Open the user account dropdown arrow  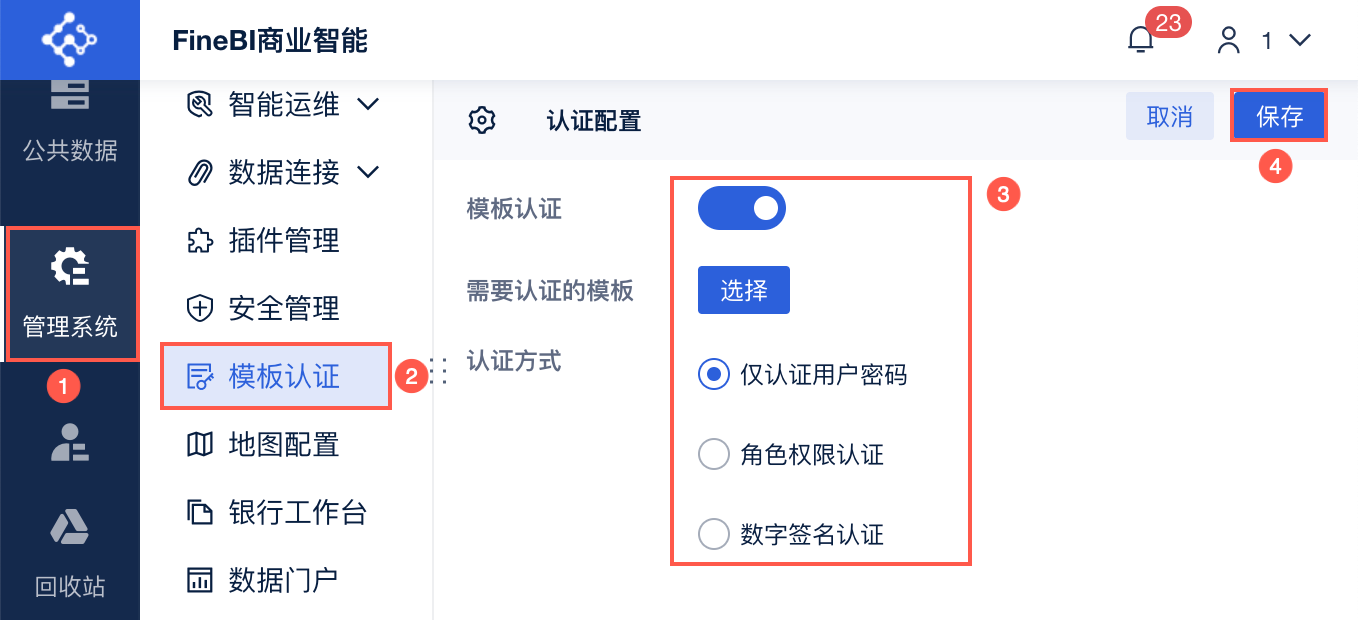(x=1299, y=40)
